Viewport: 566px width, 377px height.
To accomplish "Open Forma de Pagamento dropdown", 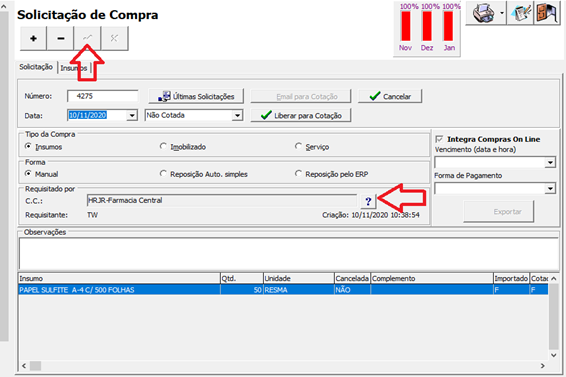I will point(550,188).
